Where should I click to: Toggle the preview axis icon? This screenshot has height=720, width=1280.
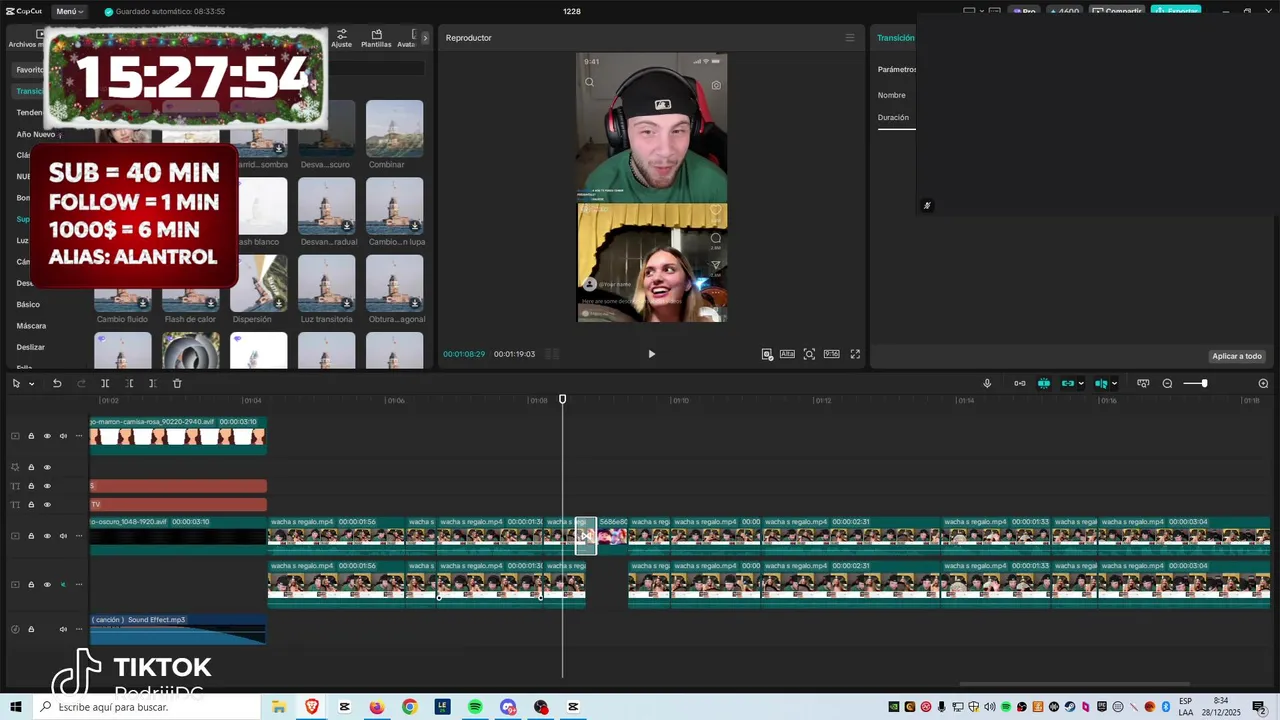point(1101,383)
